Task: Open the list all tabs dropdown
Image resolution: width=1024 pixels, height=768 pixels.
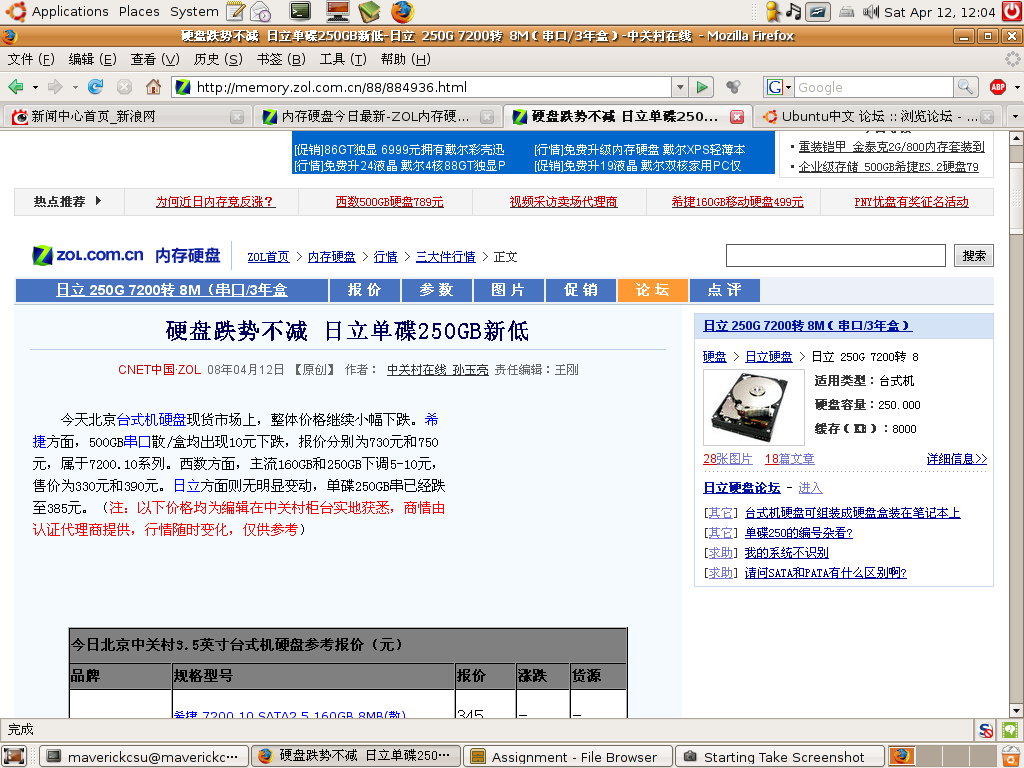Action: click(1014, 117)
